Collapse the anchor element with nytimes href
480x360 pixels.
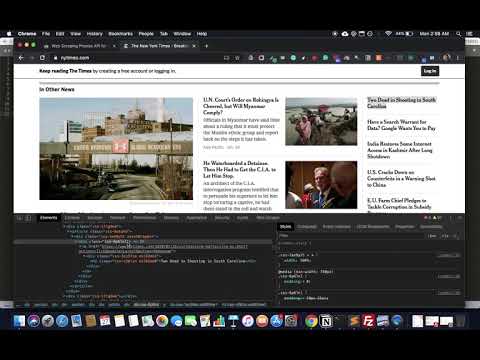pos(80,246)
